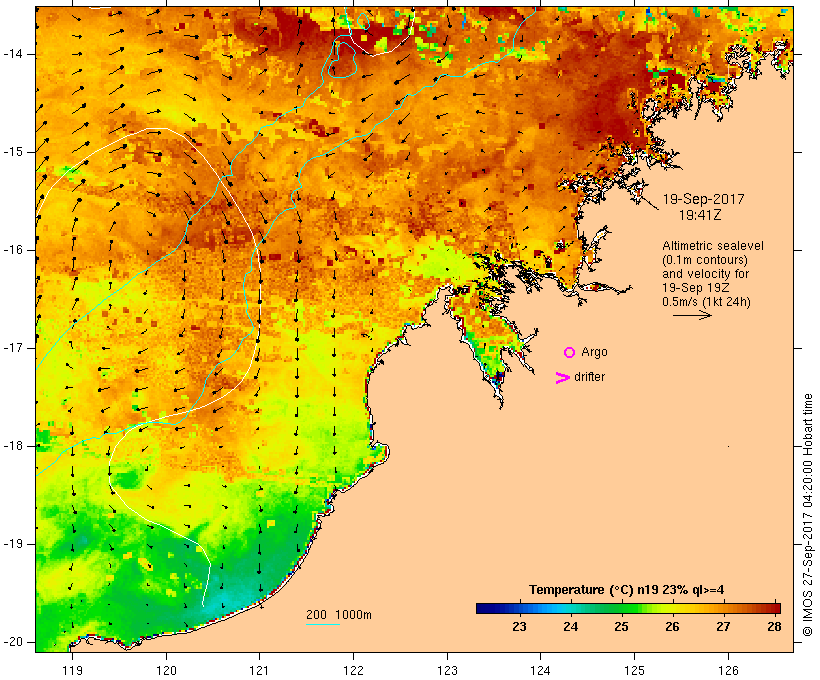The height and width of the screenshot is (680, 820).
Task: Click the longitude axis label '124'
Action: (x=541, y=671)
